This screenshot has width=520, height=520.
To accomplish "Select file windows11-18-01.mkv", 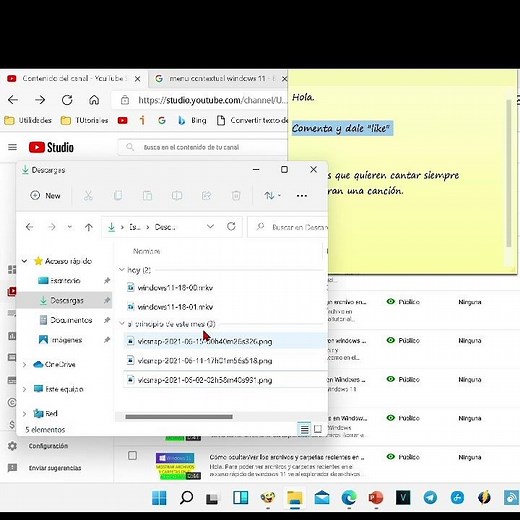I will 175,307.
